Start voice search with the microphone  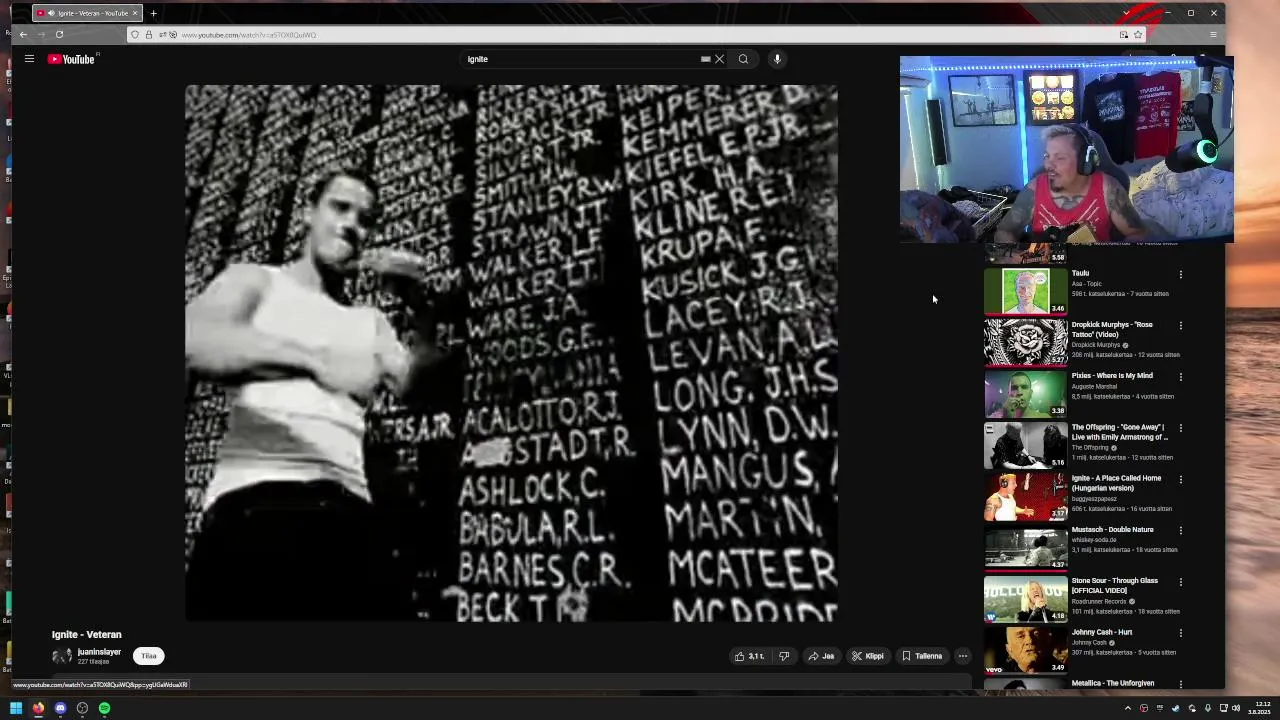click(777, 59)
